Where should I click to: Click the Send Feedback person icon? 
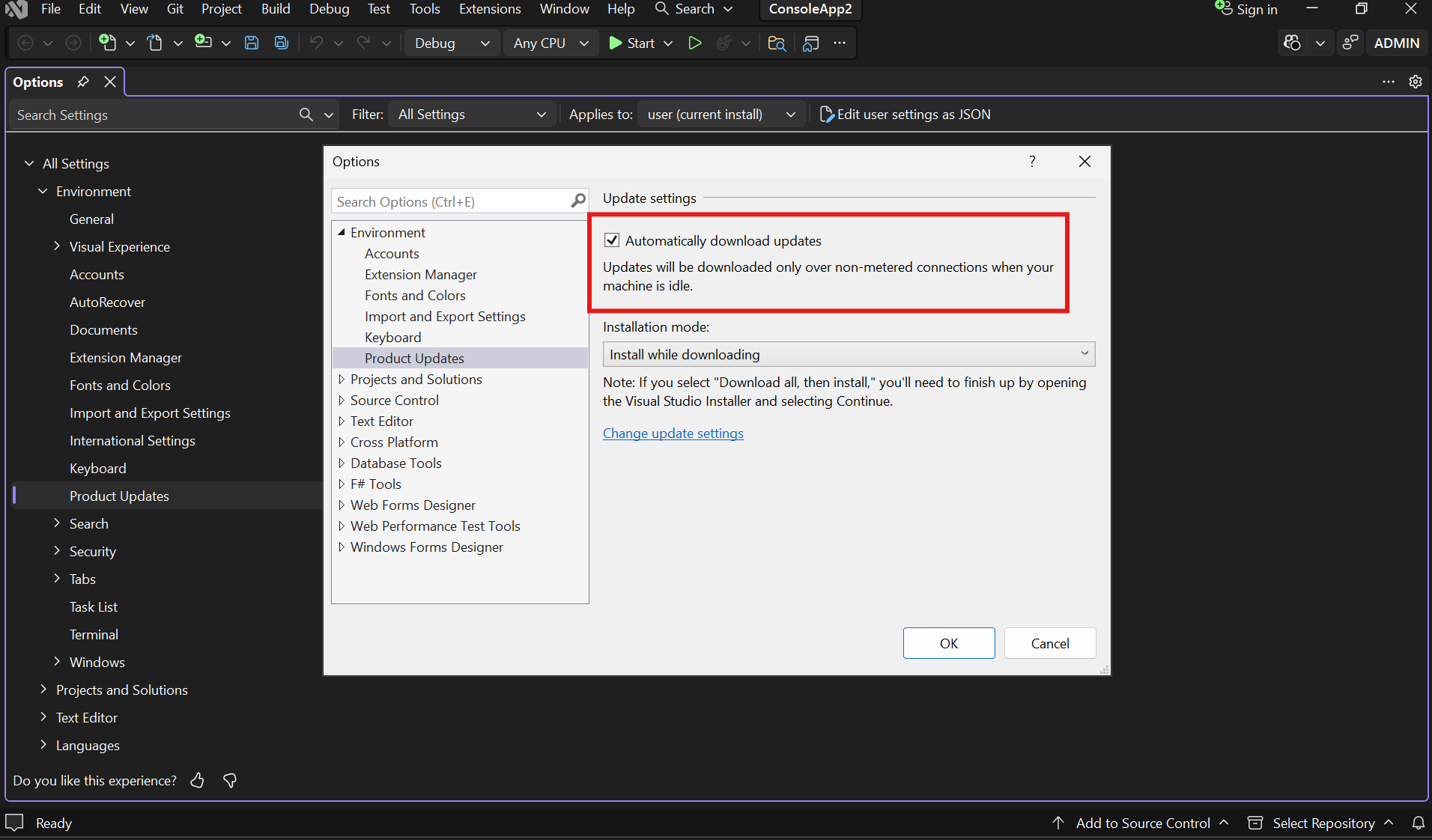click(x=1350, y=43)
